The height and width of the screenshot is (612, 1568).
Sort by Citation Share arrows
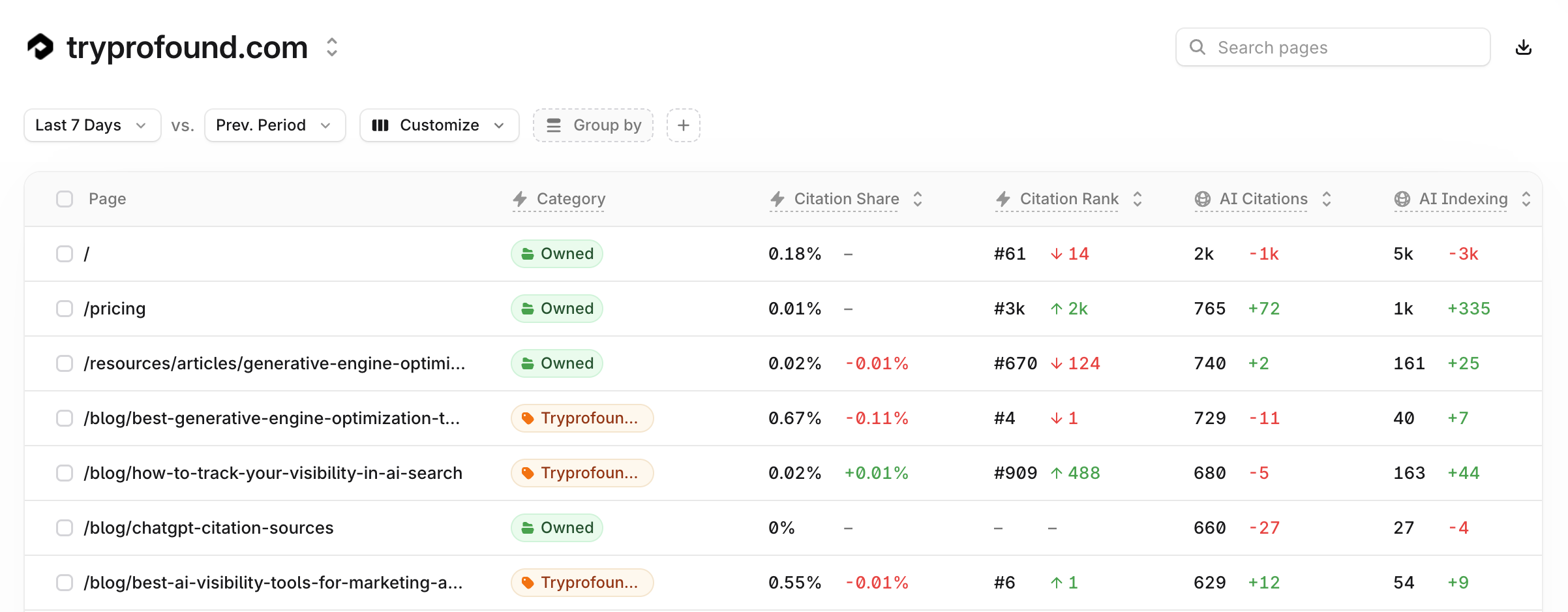click(918, 199)
